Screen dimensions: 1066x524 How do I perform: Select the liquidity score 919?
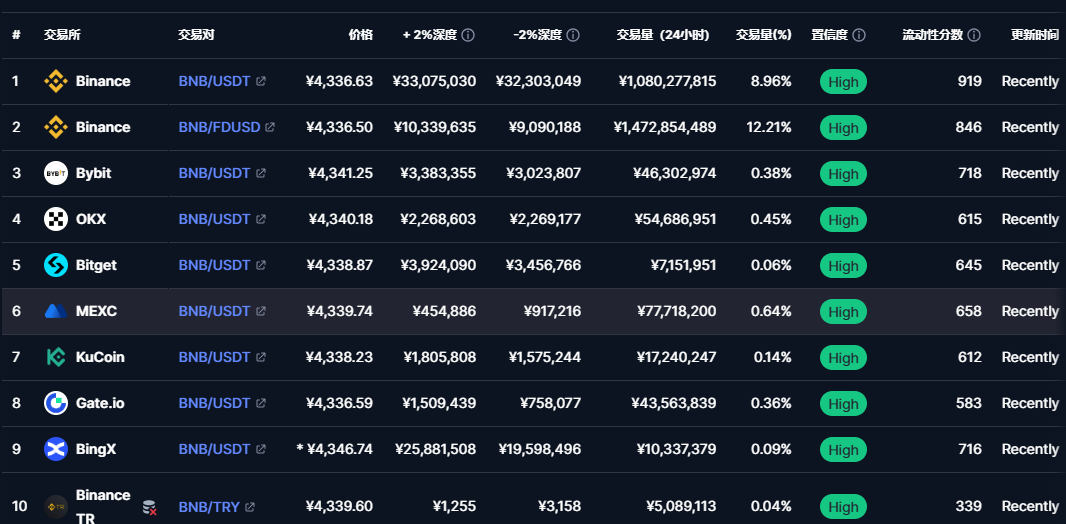(x=969, y=82)
